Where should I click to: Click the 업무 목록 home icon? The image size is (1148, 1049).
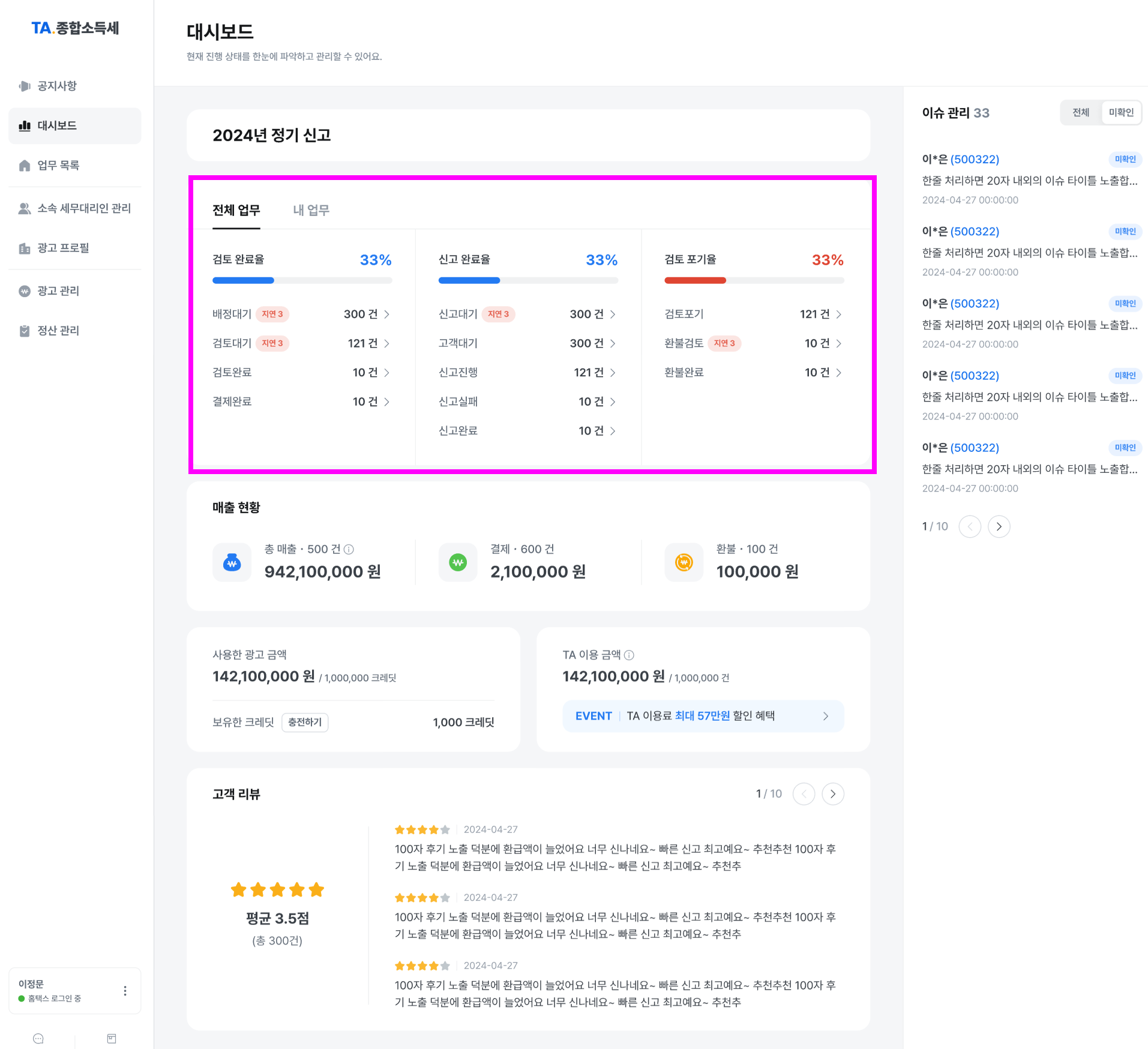point(25,166)
